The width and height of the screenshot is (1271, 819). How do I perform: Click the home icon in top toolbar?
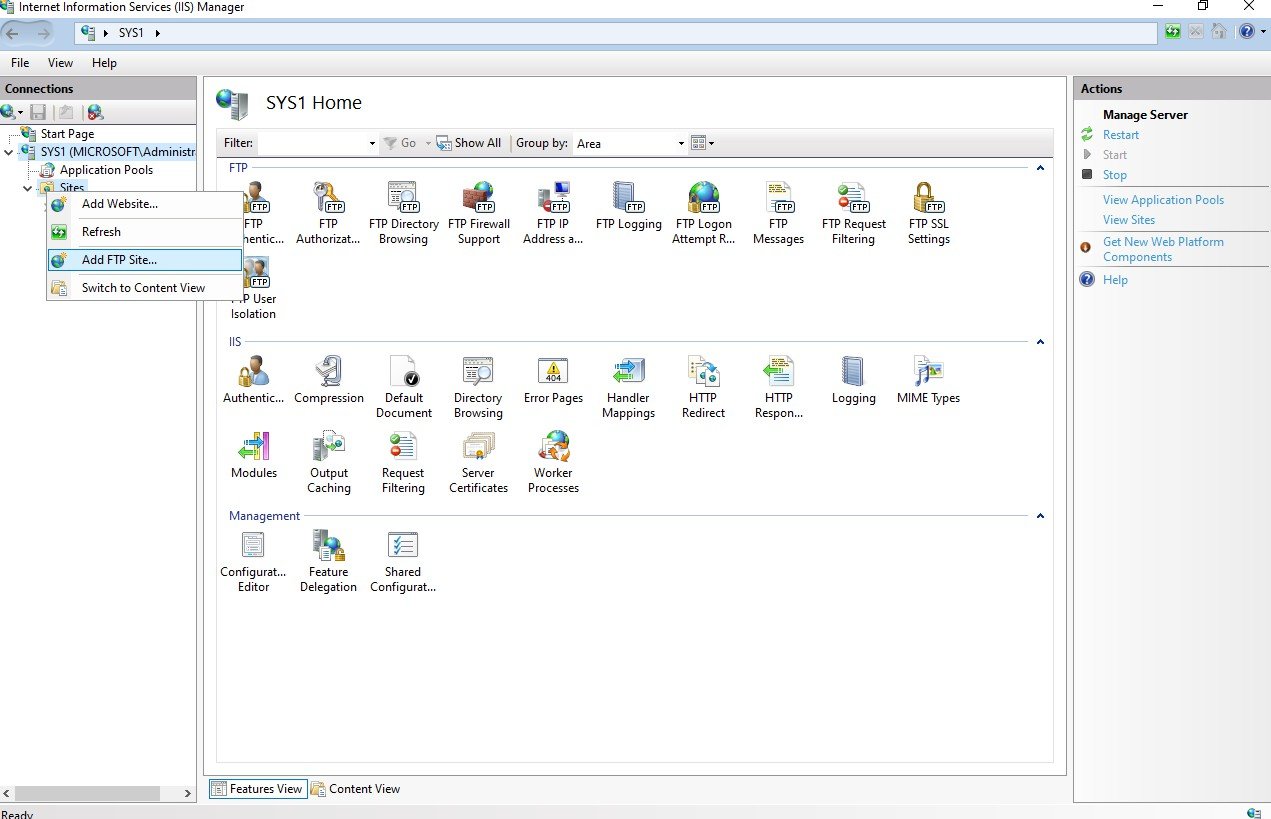pos(1218,32)
